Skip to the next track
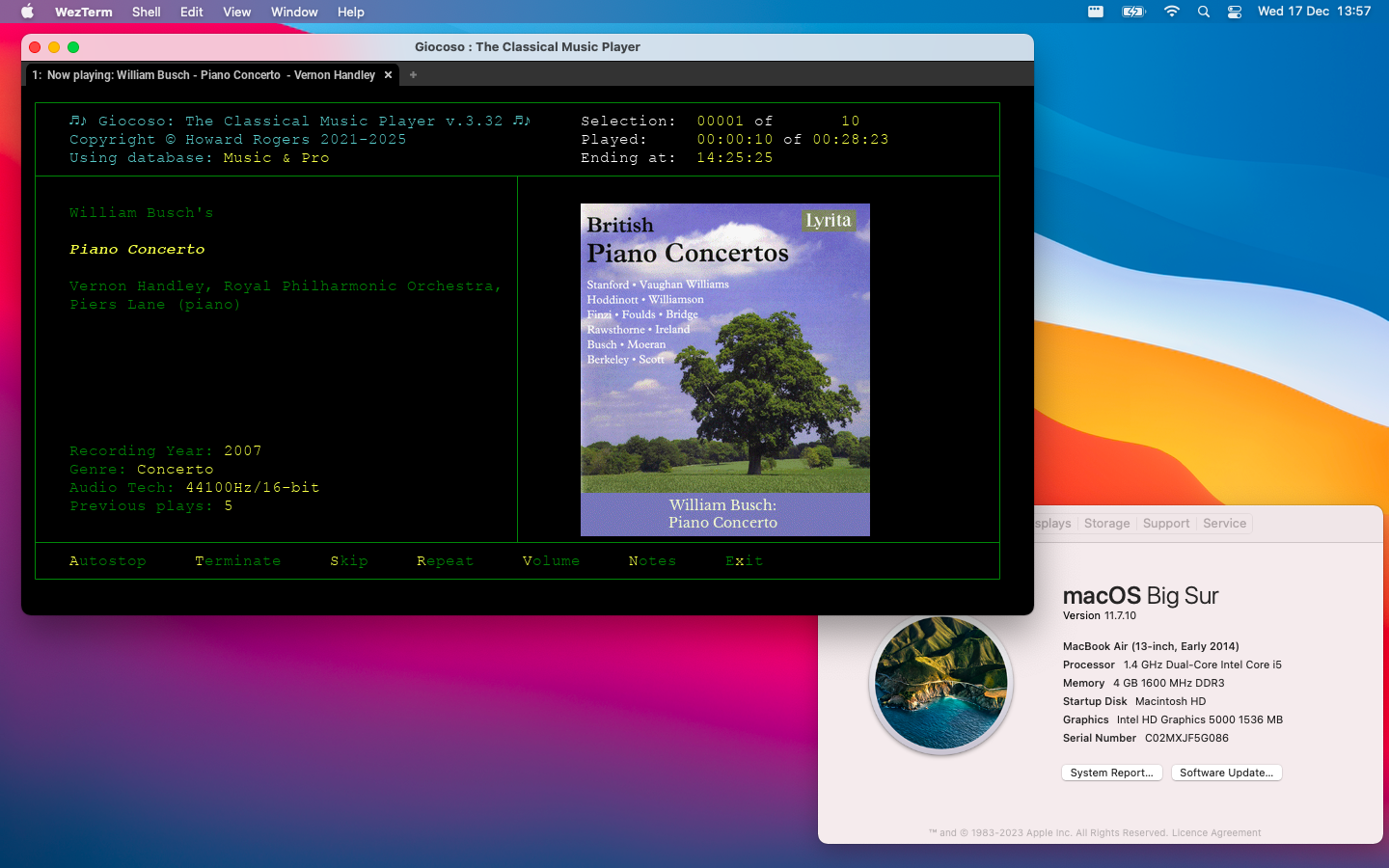Screen dimensions: 1389x868 pyautogui.click(x=349, y=560)
